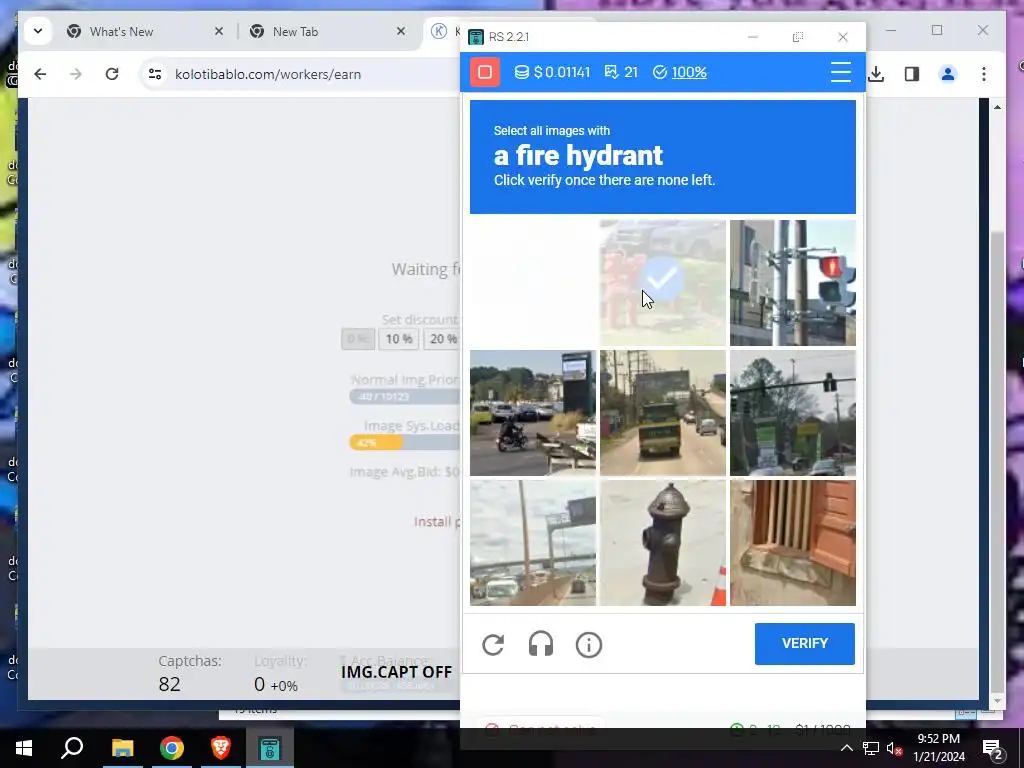Open the RS app taskbar icon

tap(270, 748)
